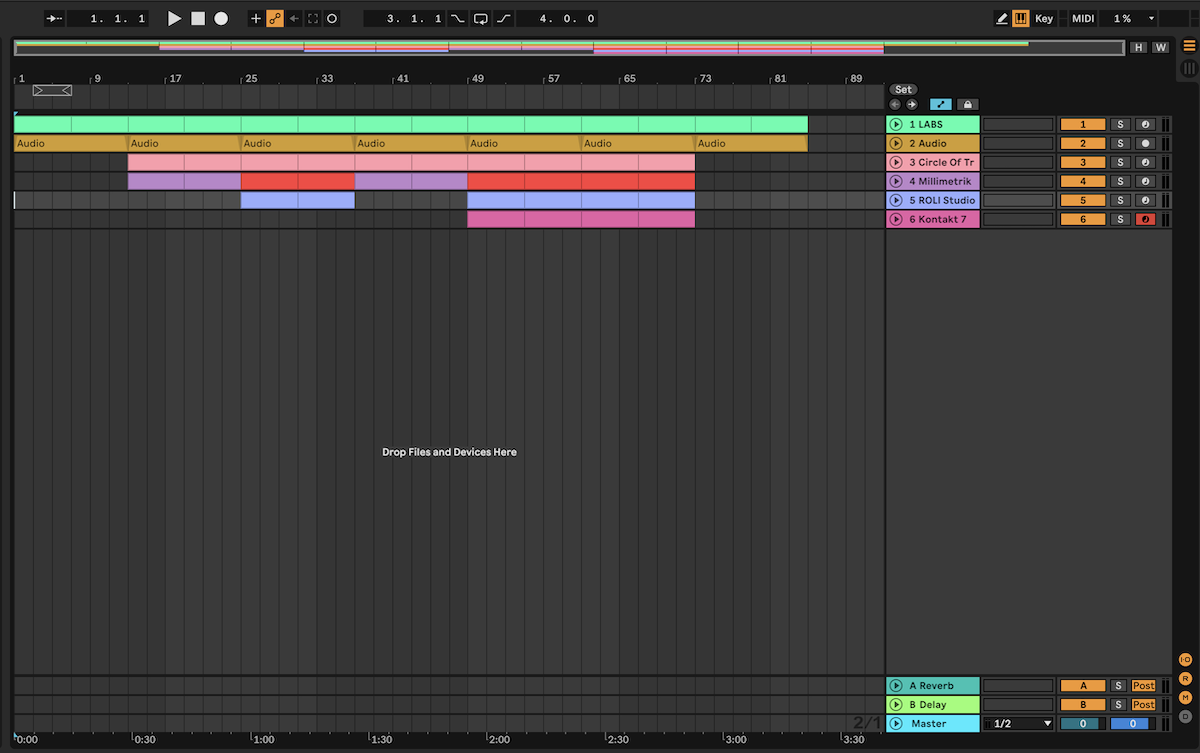Click the MIDI Arrangement Overdub plus icon
This screenshot has height=753, width=1200.
(255, 18)
